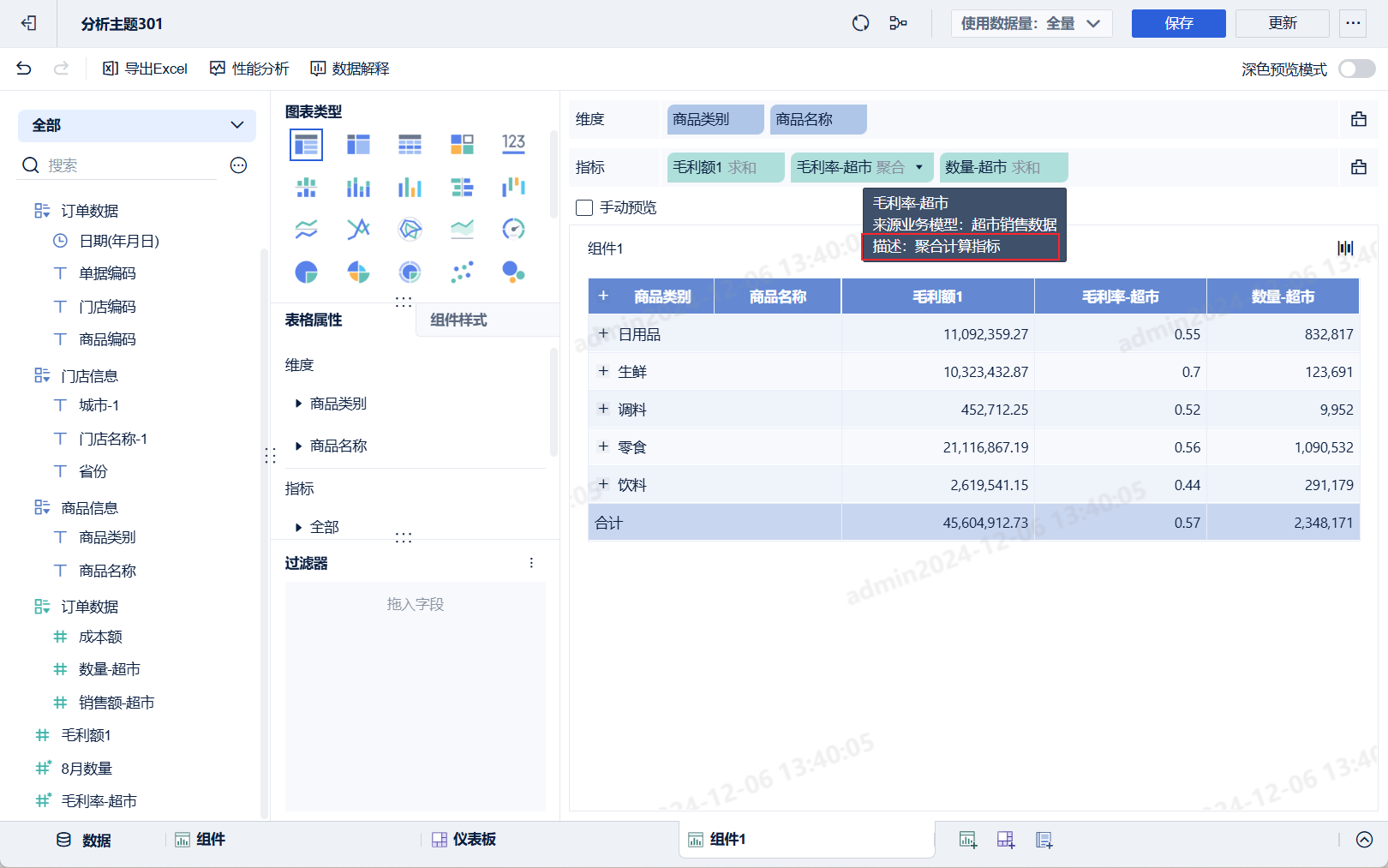Open the 仪表板 tab at the bottom
Screen dimensions: 1388x868
tap(464, 840)
